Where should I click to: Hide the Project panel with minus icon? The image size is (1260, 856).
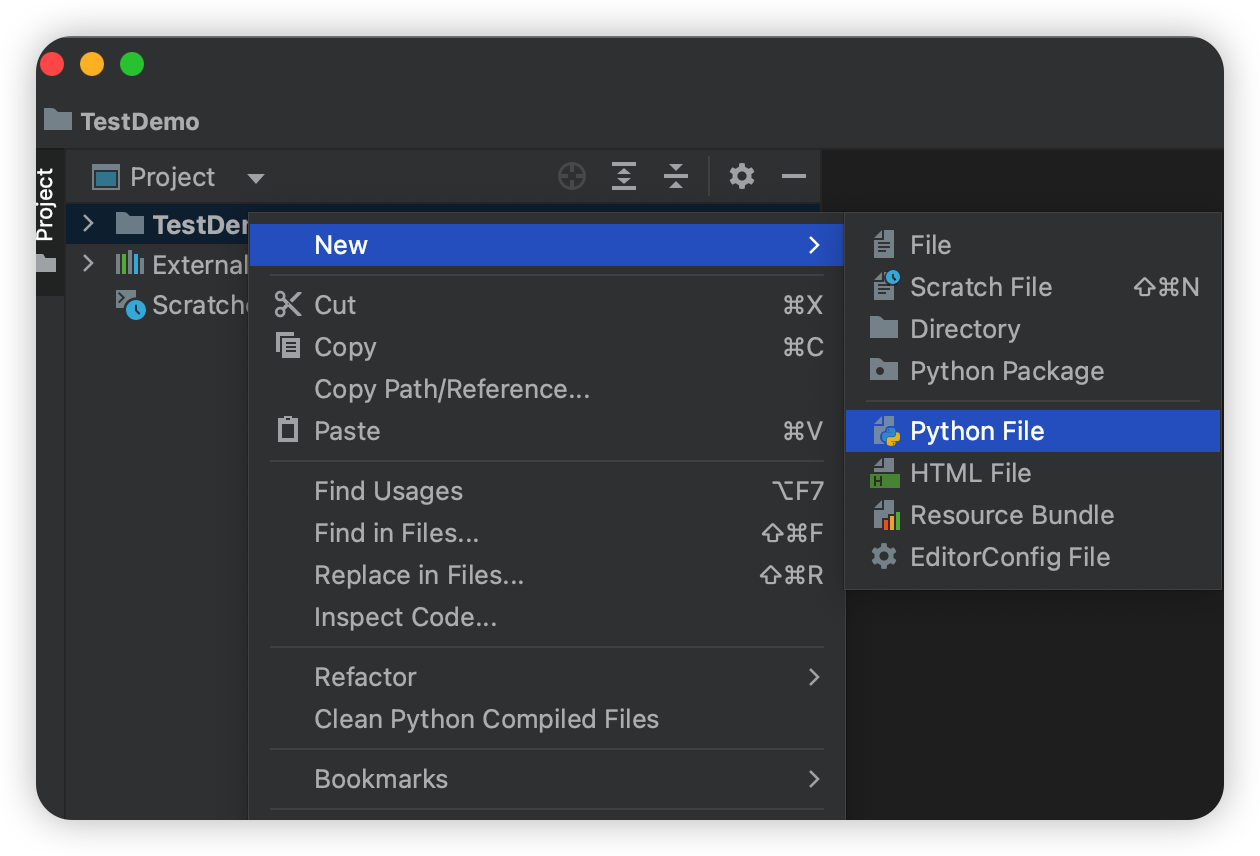[x=794, y=177]
